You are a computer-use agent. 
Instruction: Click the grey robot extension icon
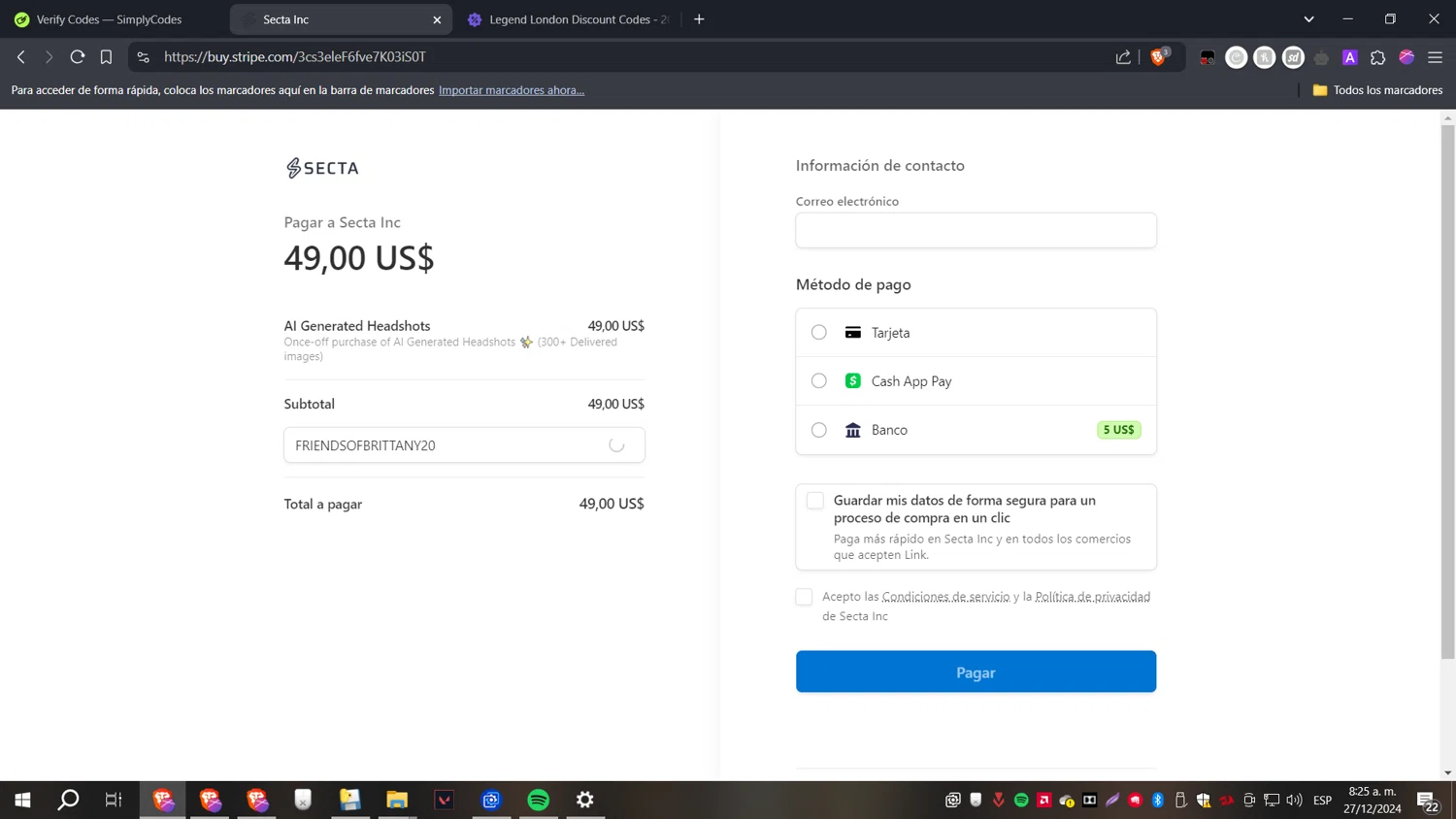[1321, 57]
